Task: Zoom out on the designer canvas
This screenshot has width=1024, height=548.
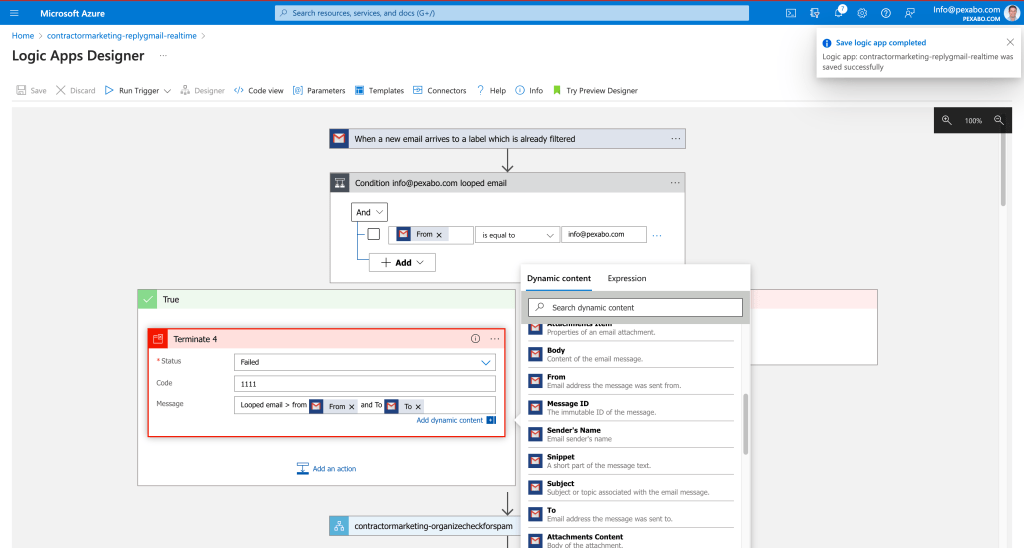Action: click(x=999, y=120)
